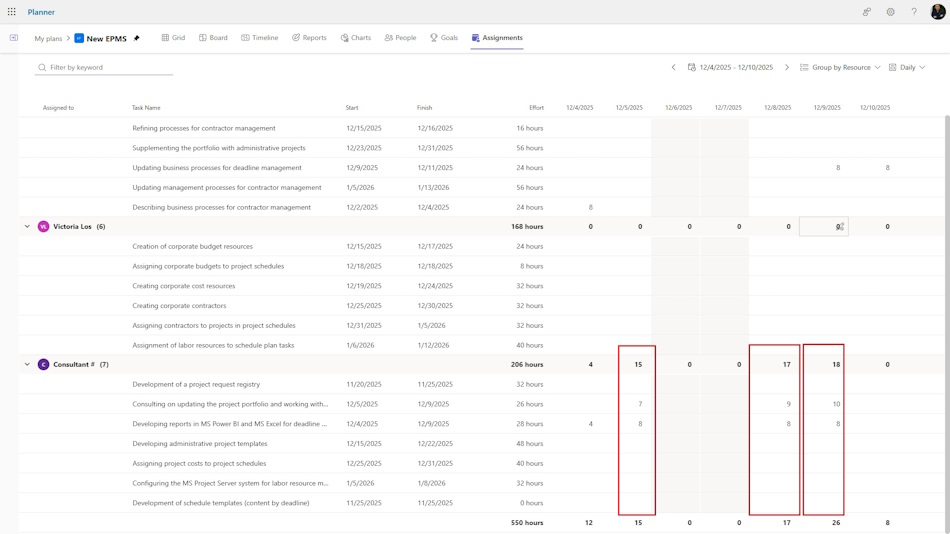Image resolution: width=950 pixels, height=534 pixels.
Task: Select task Creating corporate contractors
Action: [x=179, y=305]
